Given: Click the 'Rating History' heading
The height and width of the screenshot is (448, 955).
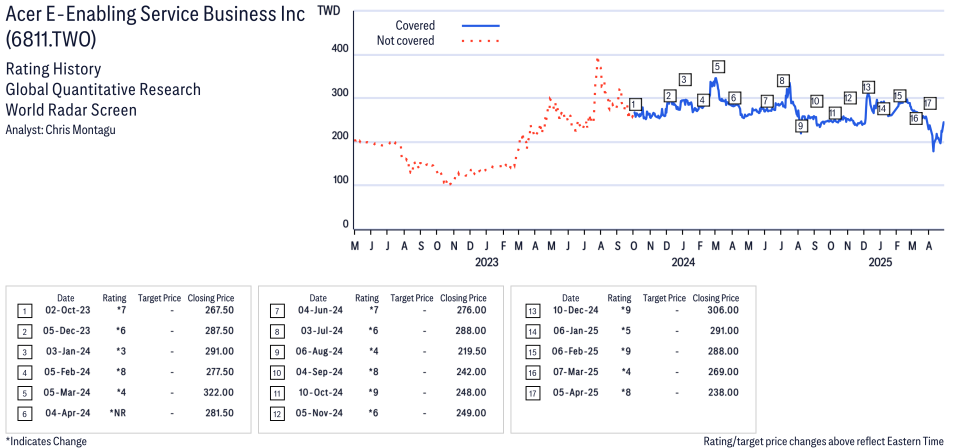Looking at the screenshot, I should point(53,69).
